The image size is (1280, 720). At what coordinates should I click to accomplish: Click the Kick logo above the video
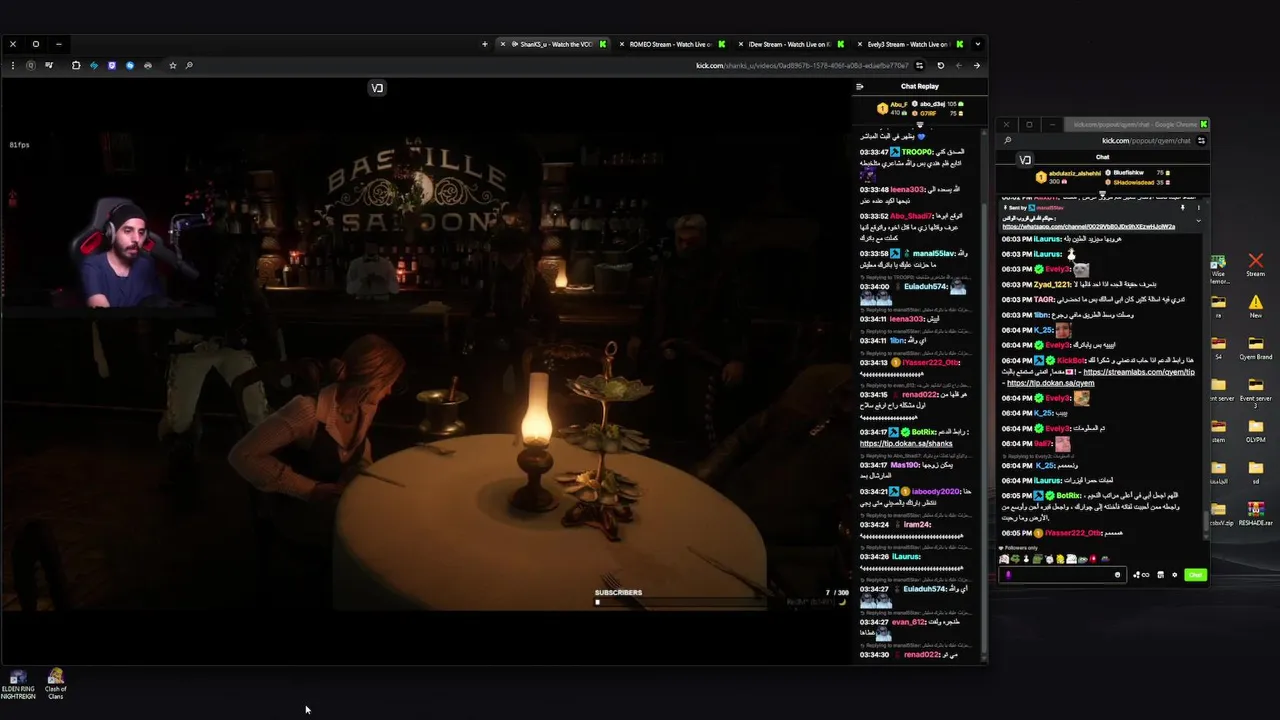click(377, 88)
